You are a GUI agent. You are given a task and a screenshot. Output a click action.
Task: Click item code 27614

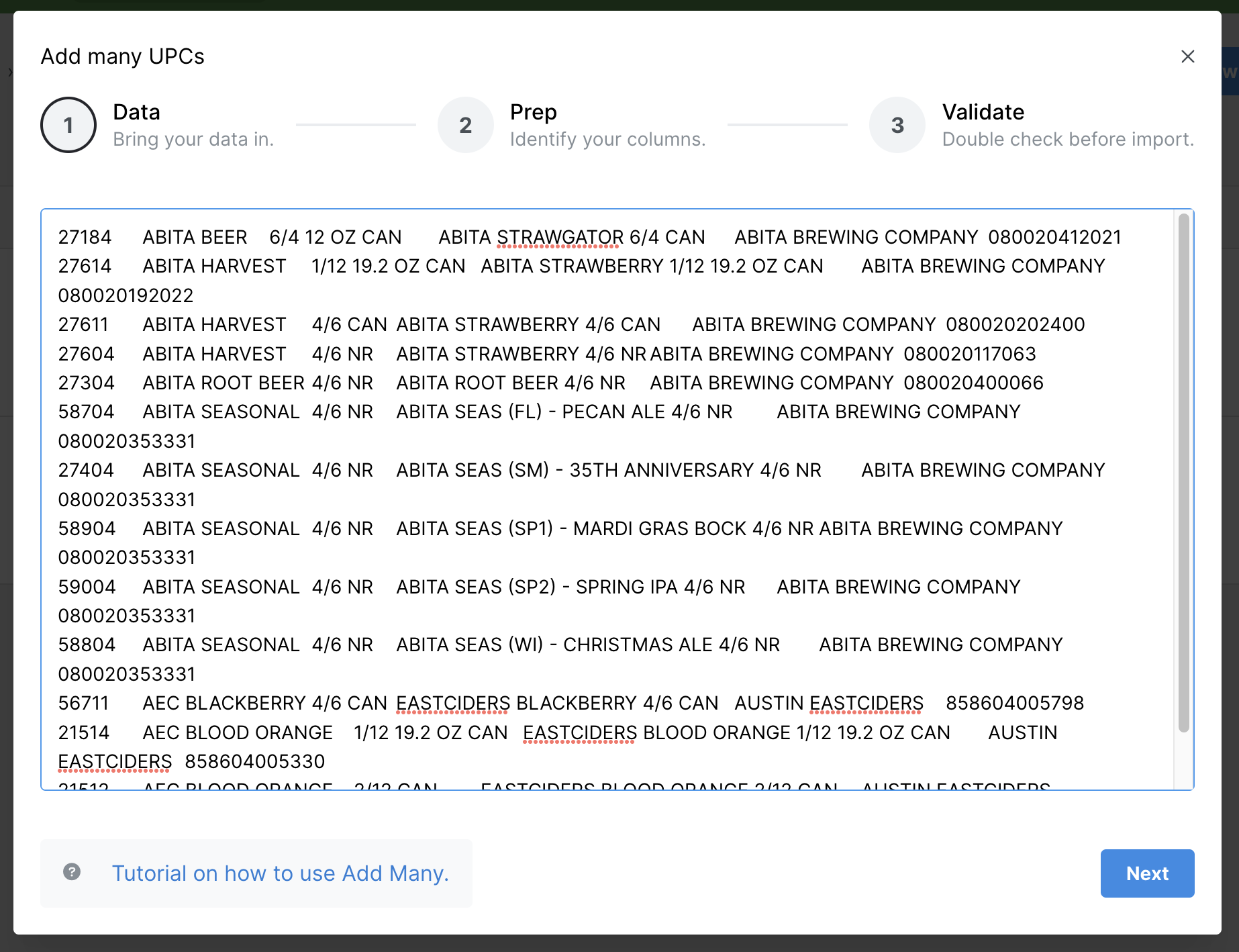coord(85,267)
